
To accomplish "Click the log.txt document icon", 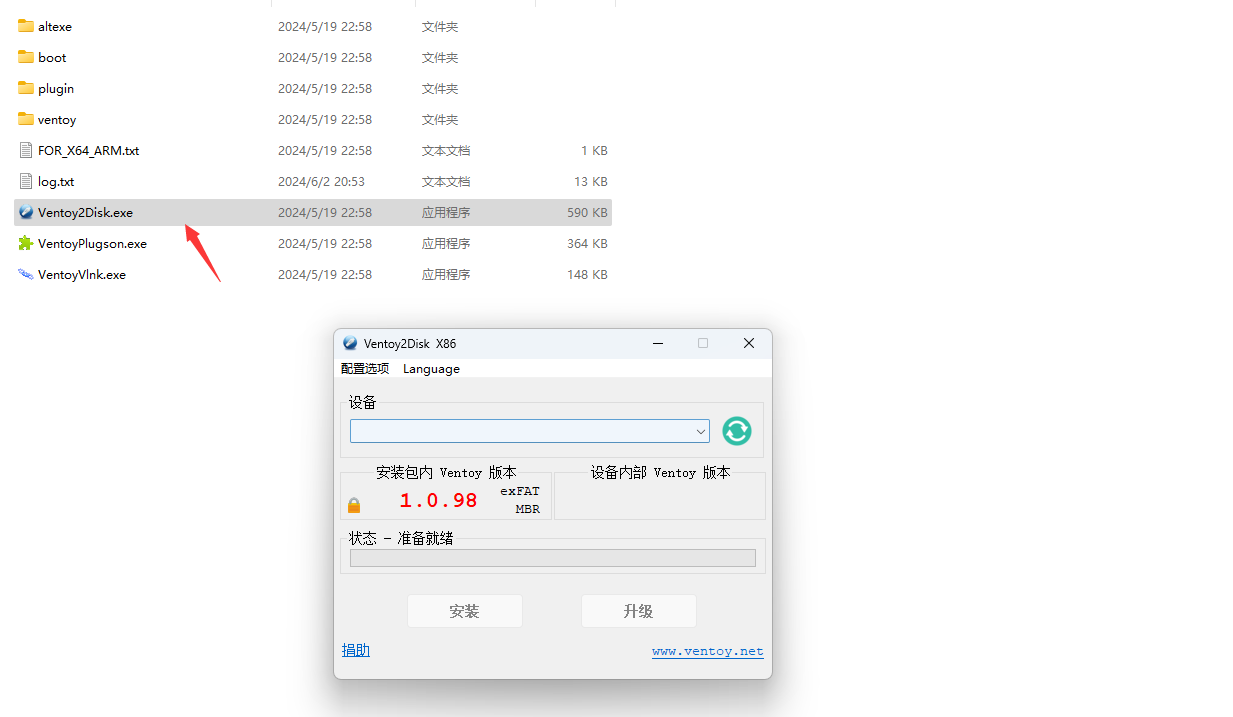I will [x=26, y=181].
